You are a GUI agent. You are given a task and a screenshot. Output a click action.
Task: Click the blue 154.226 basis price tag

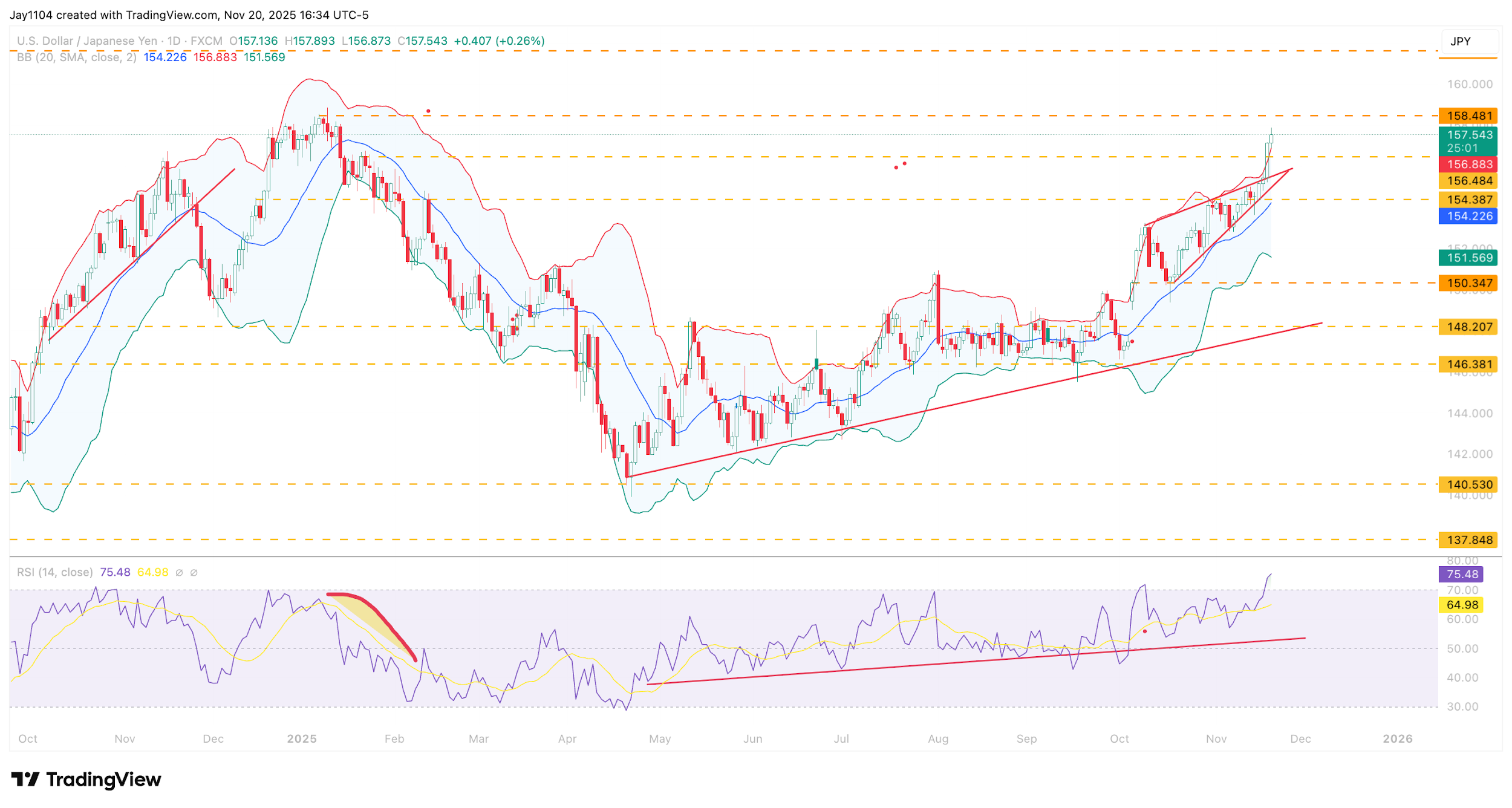(x=1468, y=216)
